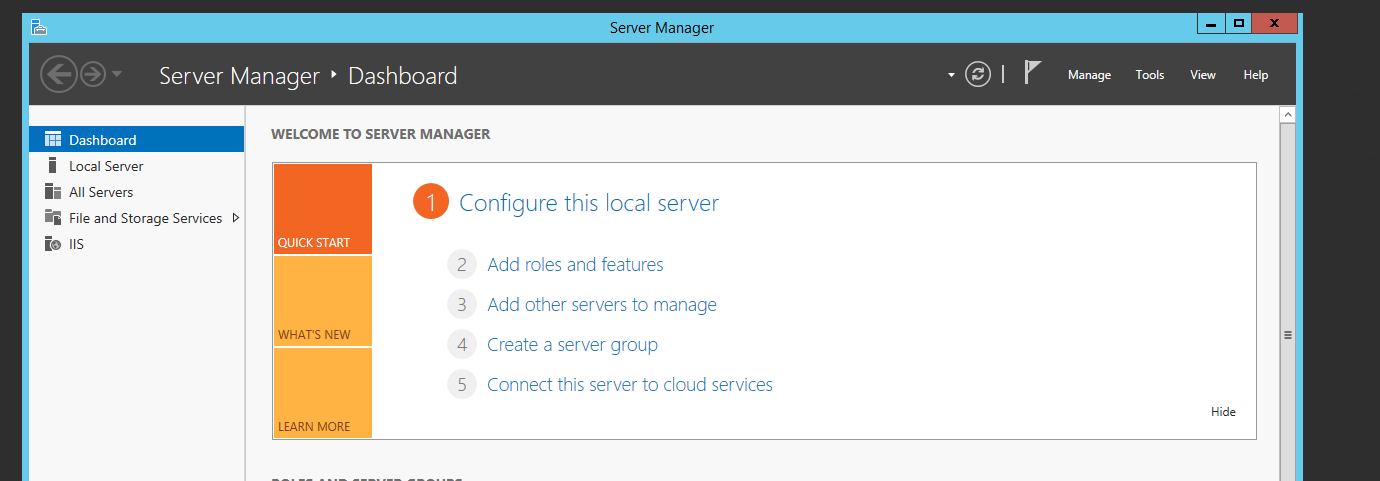Click the All Servers icon
Screen dimensions: 1380x481
(53, 192)
